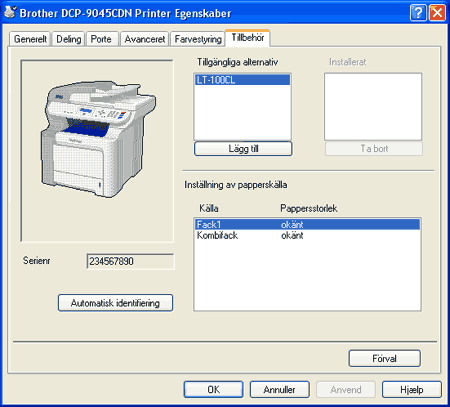Click the Automatisk identifiering button
The width and height of the screenshot is (450, 407).
point(115,303)
